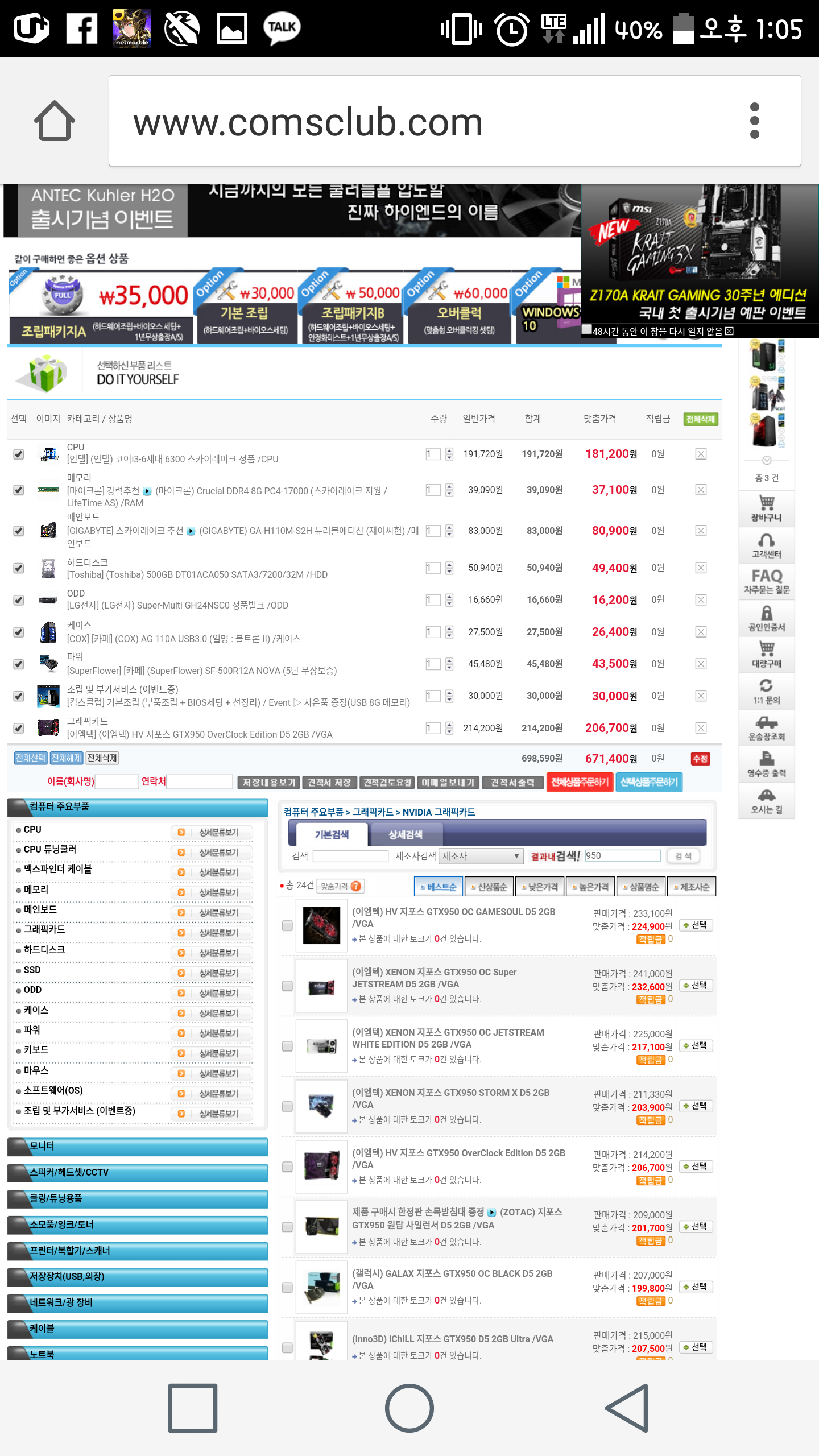Image resolution: width=819 pixels, height=1456 pixels.
Task: Remove the Crucial DDR4 memory row
Action: pos(701,490)
